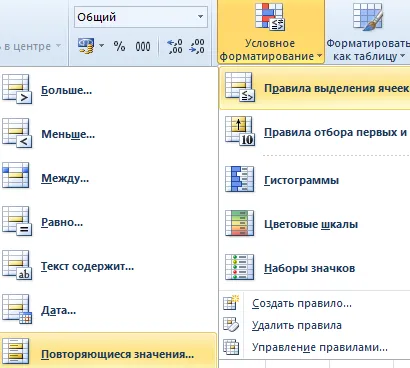
Task: Click the new rule icon
Action: 231,303
